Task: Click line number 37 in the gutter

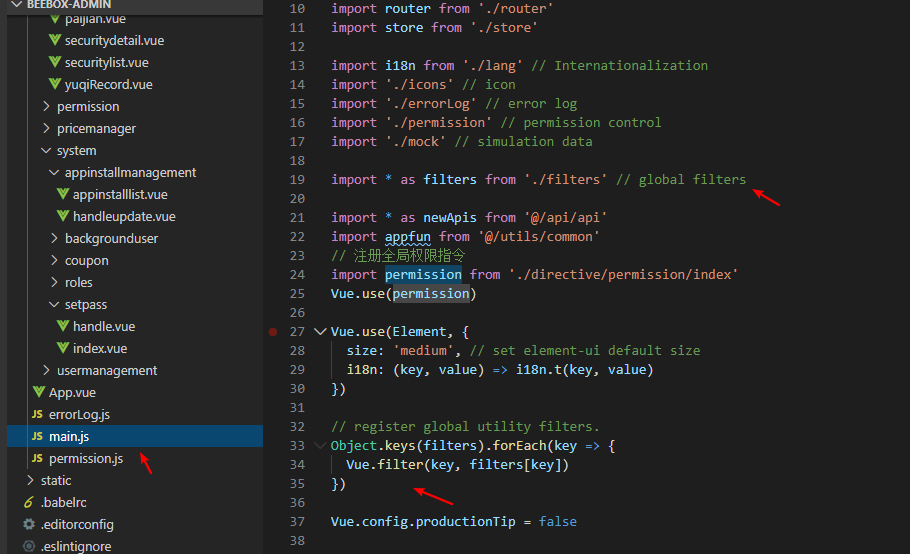Action: pos(296,522)
